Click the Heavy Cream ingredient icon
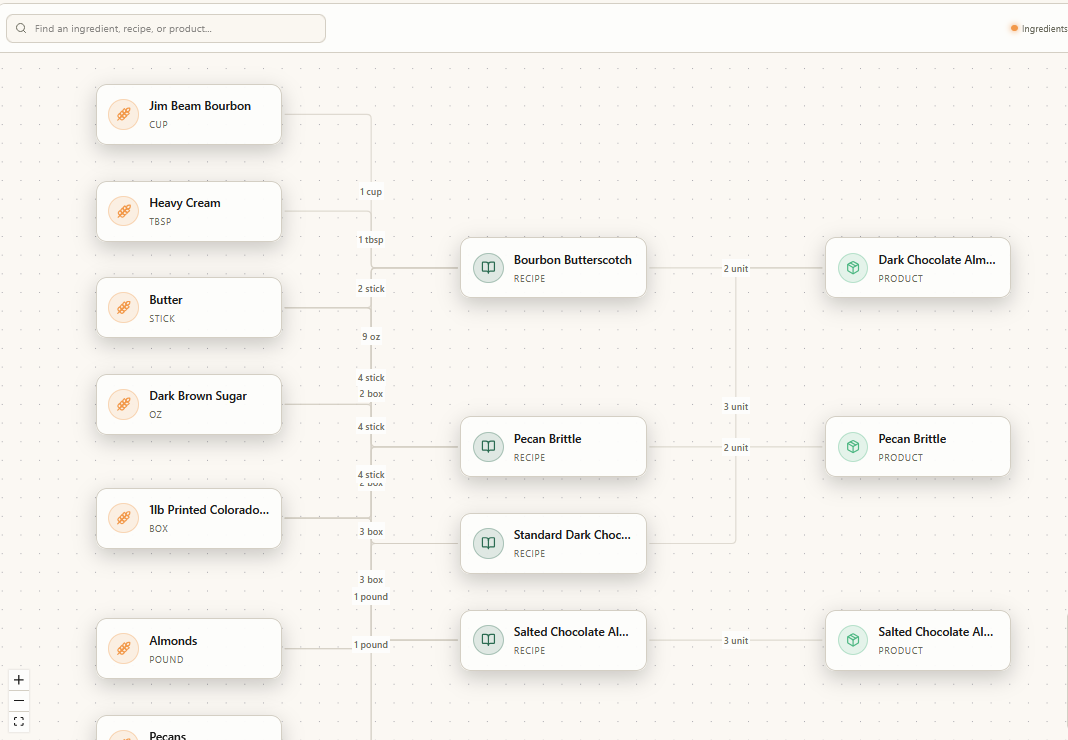This screenshot has width=1068, height=740. pyautogui.click(x=123, y=211)
